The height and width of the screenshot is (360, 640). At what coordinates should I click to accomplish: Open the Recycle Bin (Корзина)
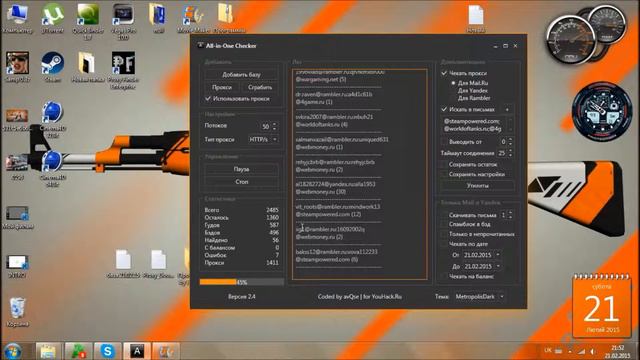pyautogui.click(x=18, y=312)
